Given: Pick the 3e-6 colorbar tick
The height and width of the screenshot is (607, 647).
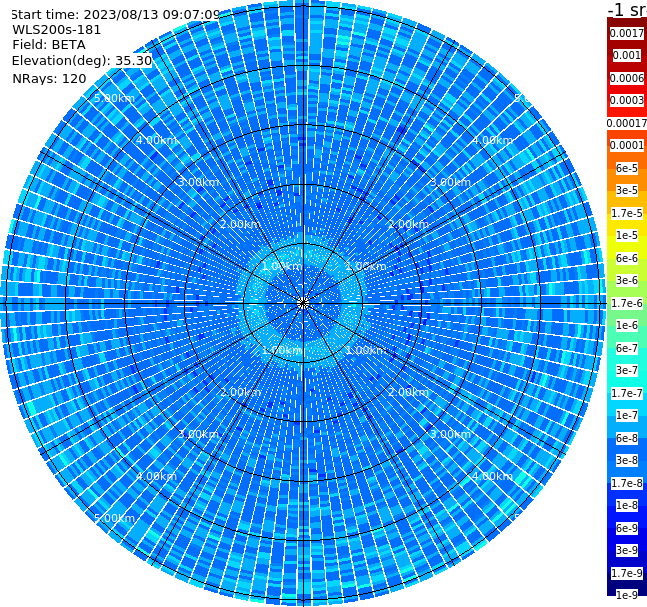Looking at the screenshot, I should point(627,280).
